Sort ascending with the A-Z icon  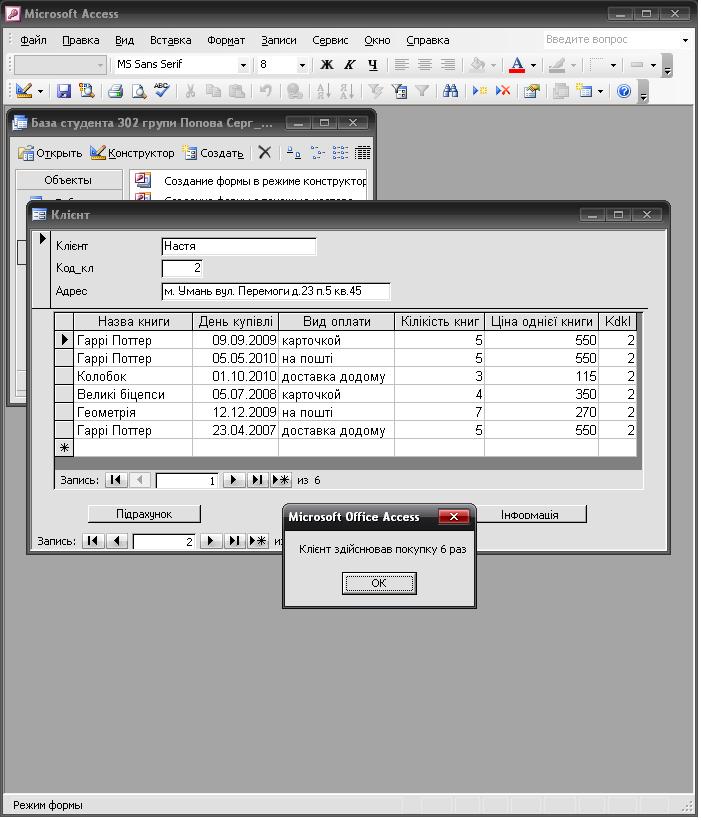coord(324,92)
